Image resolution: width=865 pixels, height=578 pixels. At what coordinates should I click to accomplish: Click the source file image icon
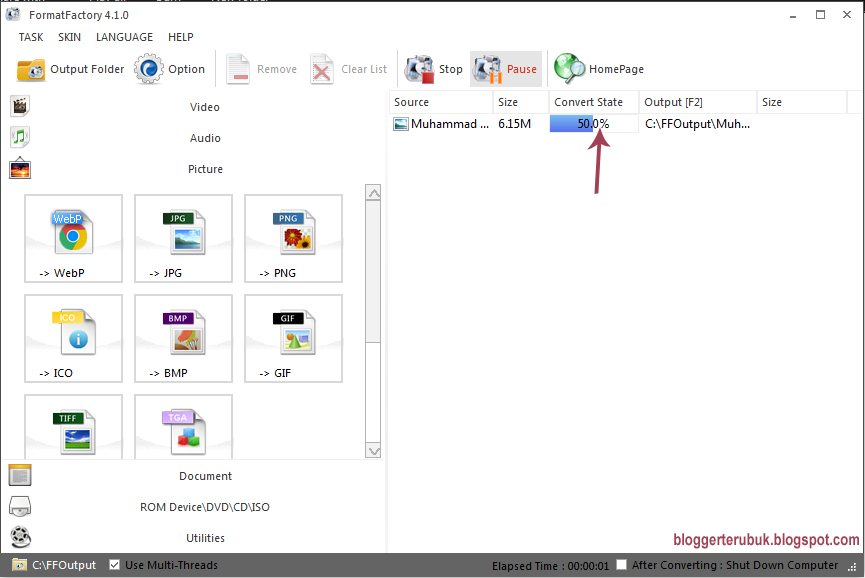tap(401, 124)
